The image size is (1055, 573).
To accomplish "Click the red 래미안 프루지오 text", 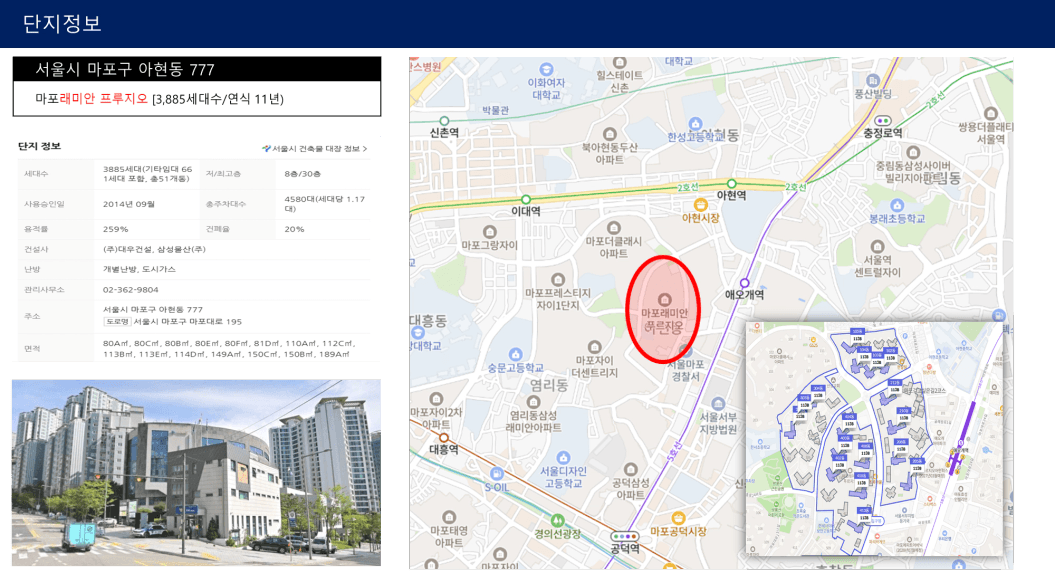I will tap(104, 99).
